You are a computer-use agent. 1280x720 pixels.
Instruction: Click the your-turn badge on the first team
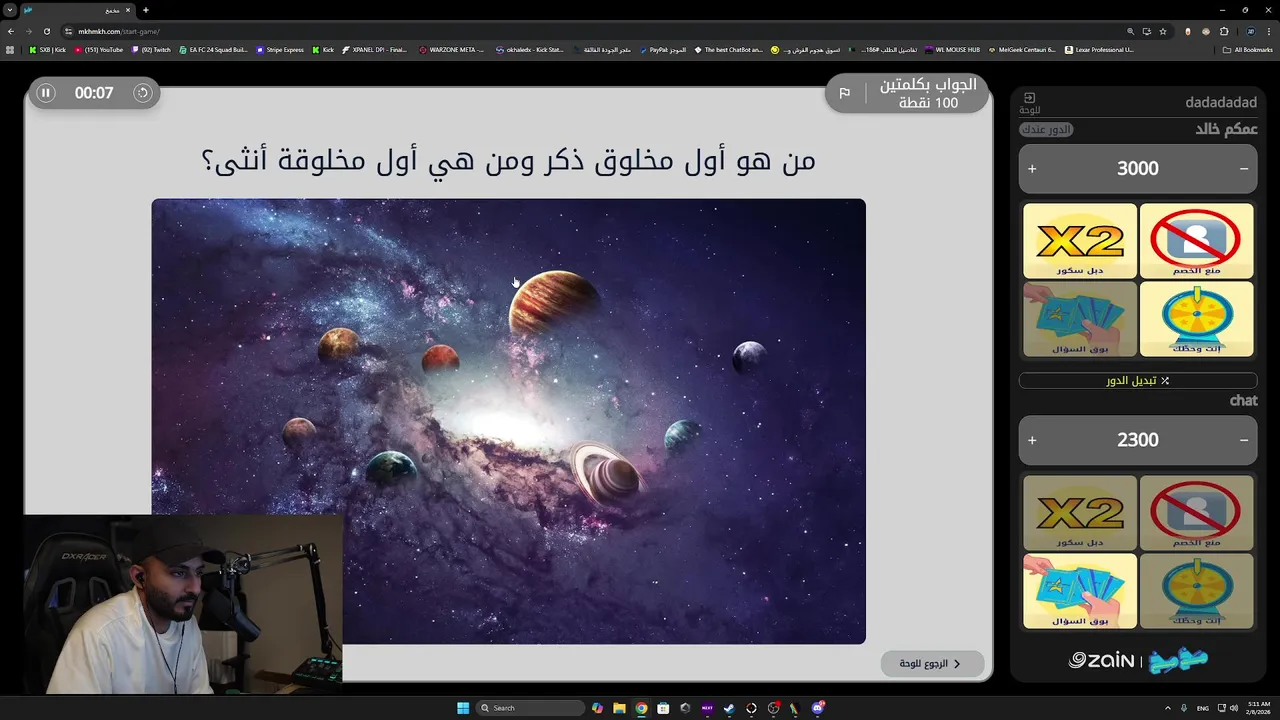(x=1046, y=130)
